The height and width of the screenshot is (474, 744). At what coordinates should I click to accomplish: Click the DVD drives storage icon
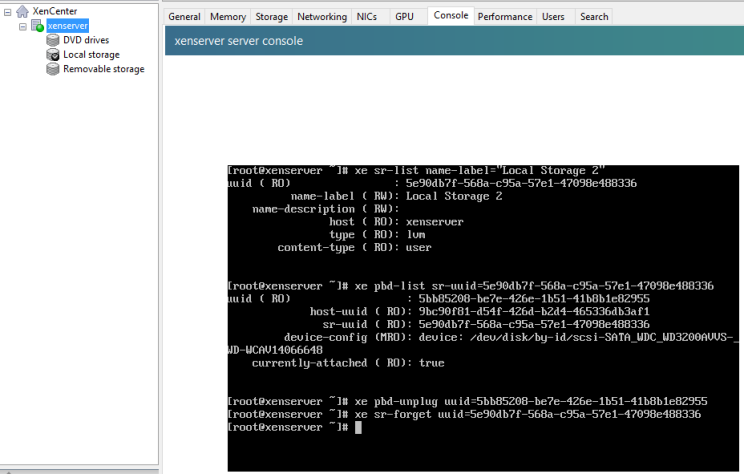53,40
